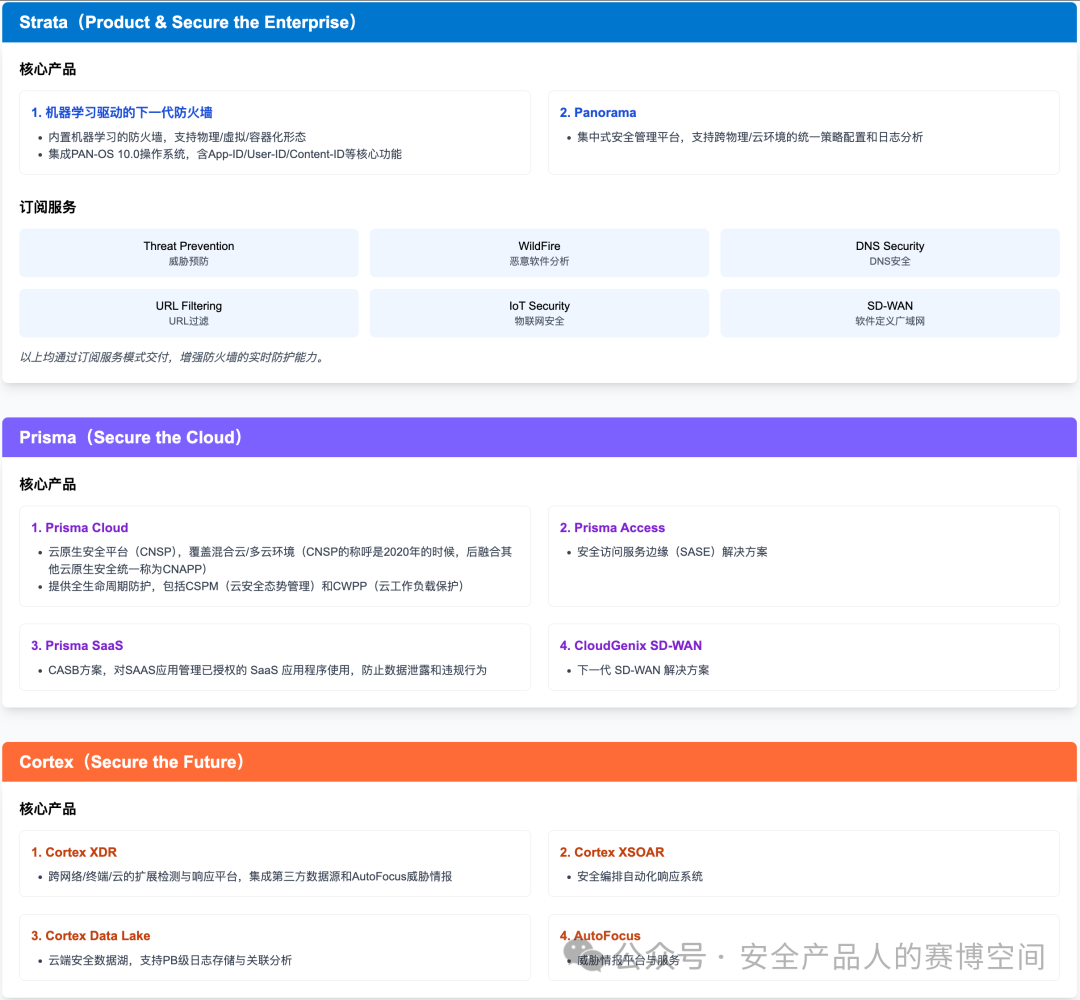Click the Cortex section header banner
This screenshot has width=1080, height=1000.
tap(539, 762)
